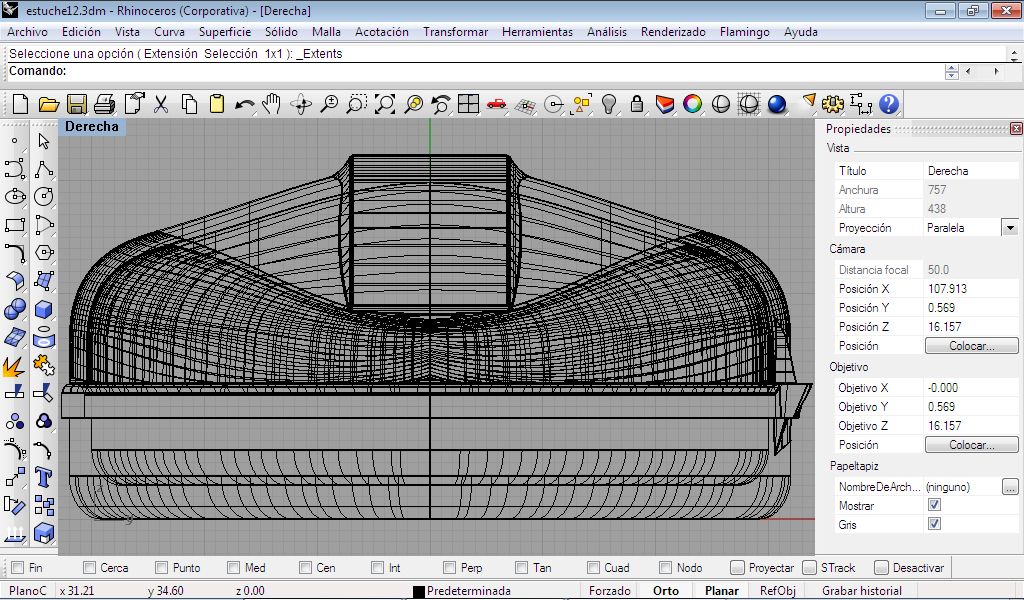Expand the Proyección dropdown arrow
The image size is (1024, 600).
1009,228
